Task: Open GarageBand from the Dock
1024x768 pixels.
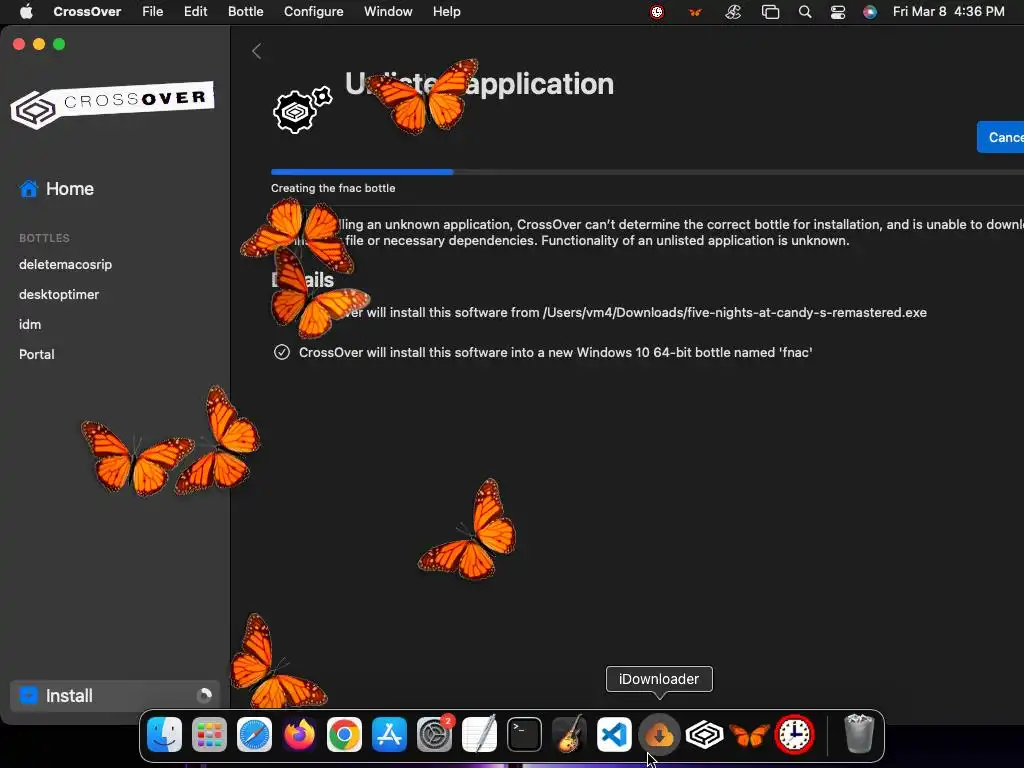Action: (569, 735)
